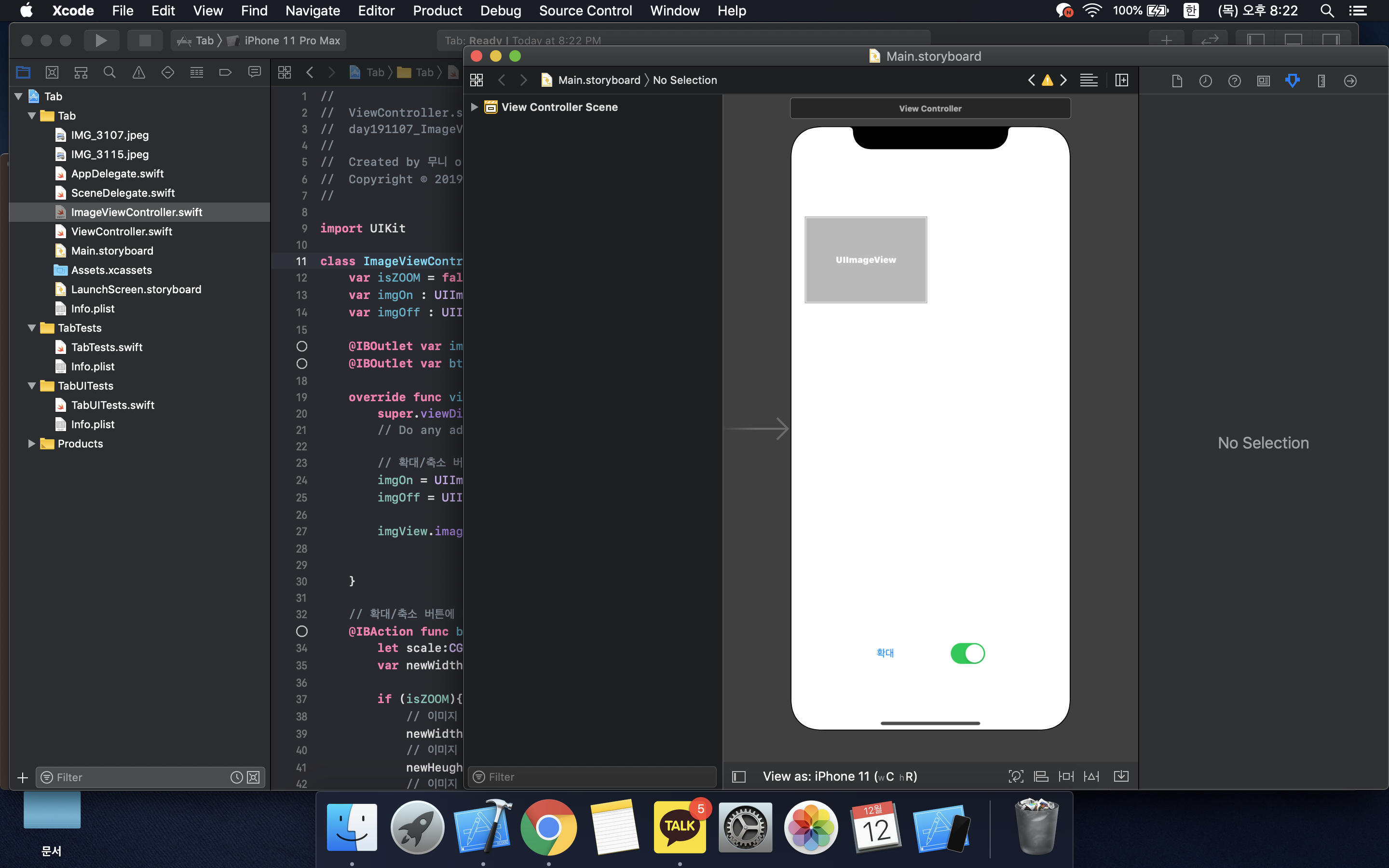Open the Issue navigator warning icon
The width and height of the screenshot is (1389, 868).
tap(138, 72)
